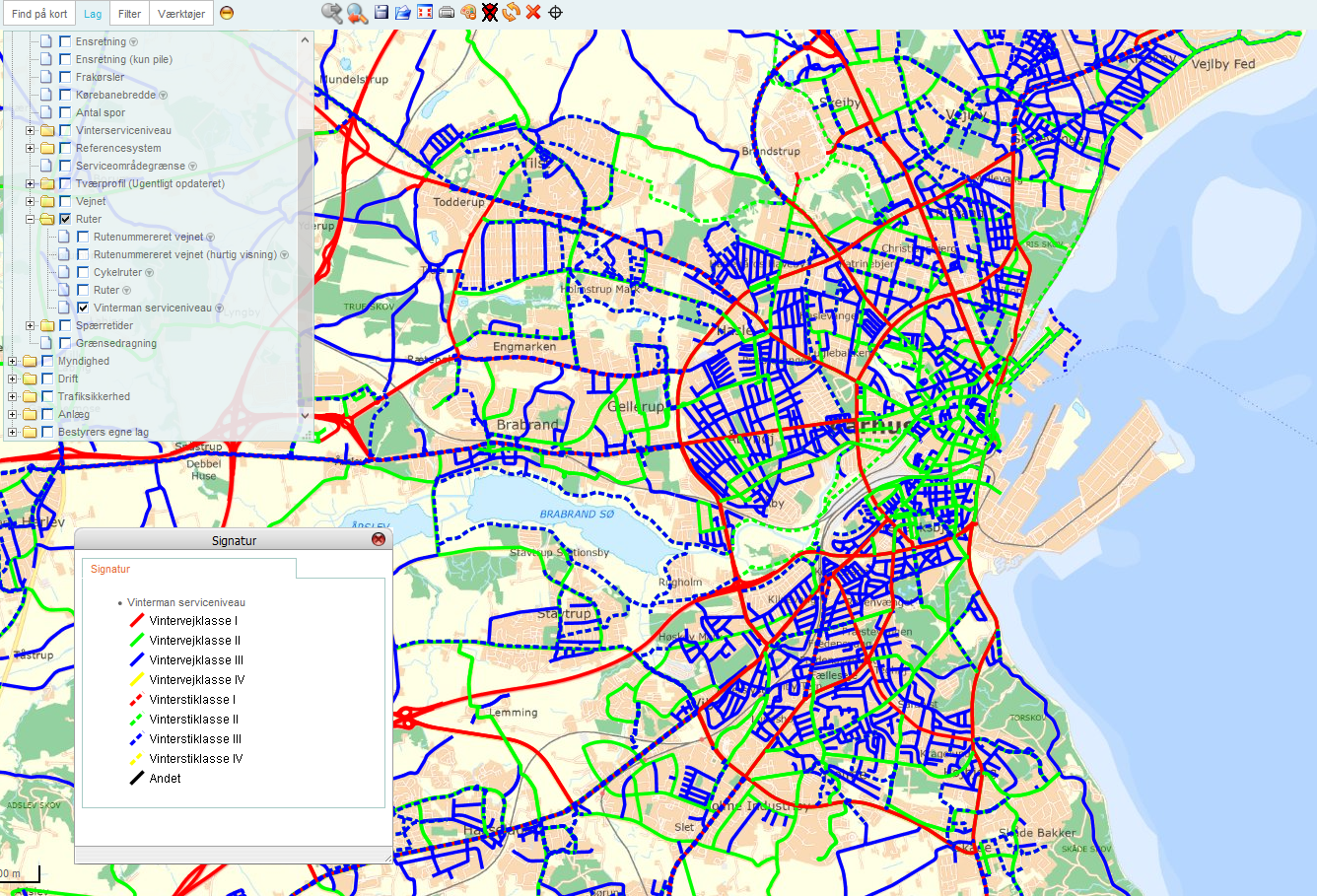Click the print map icon
The height and width of the screenshot is (896, 1317).
[x=447, y=13]
